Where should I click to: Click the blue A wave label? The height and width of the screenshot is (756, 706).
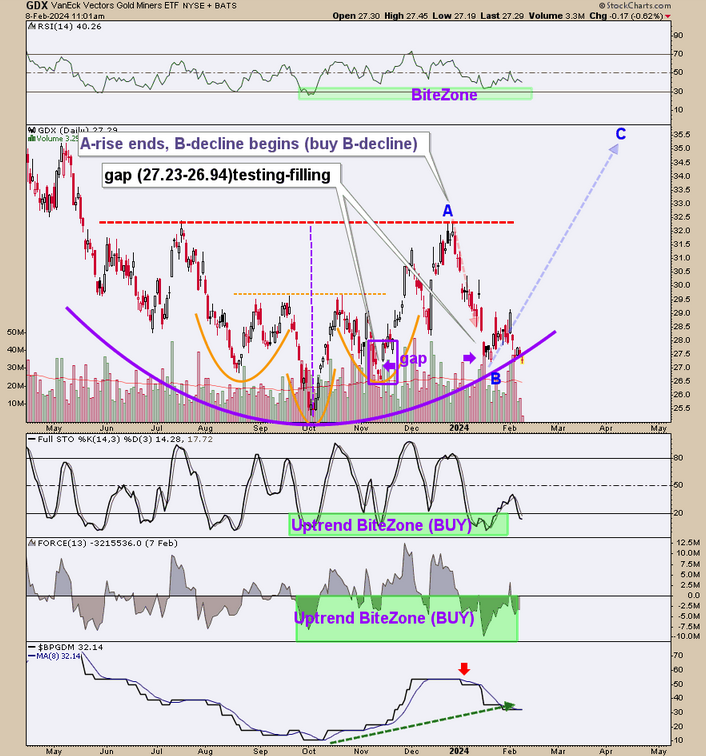click(x=448, y=211)
